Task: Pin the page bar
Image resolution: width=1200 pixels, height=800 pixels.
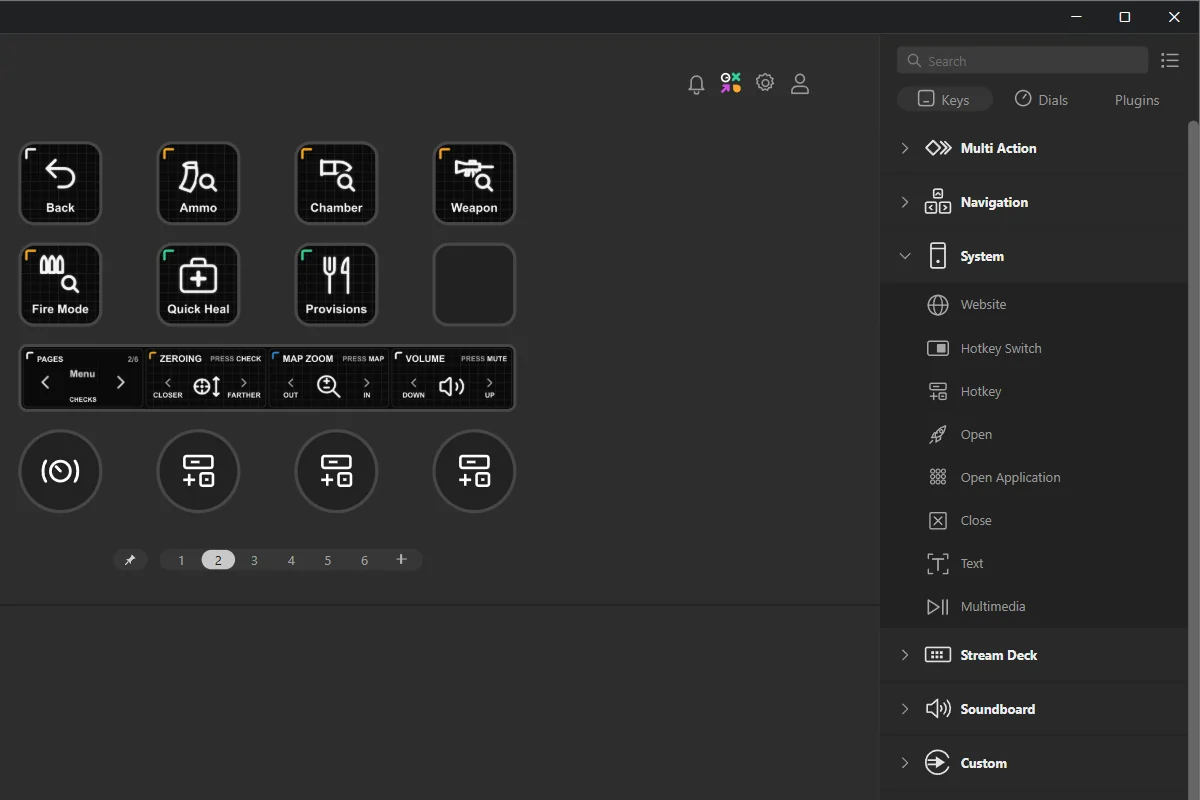Action: (130, 560)
